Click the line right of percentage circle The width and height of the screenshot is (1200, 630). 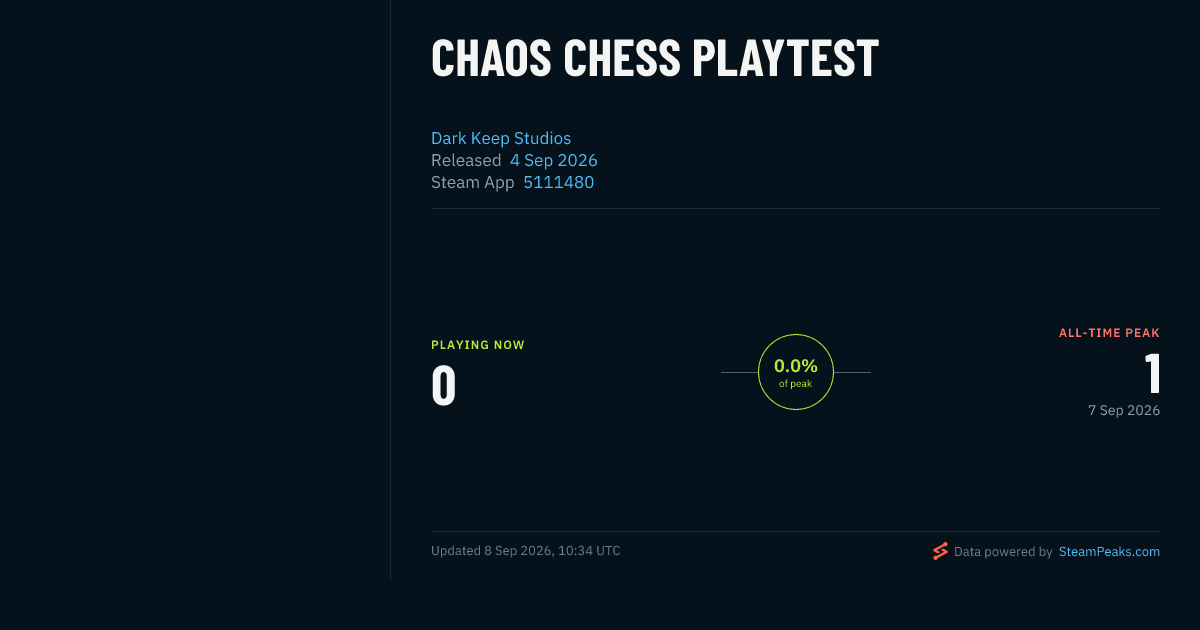852,372
